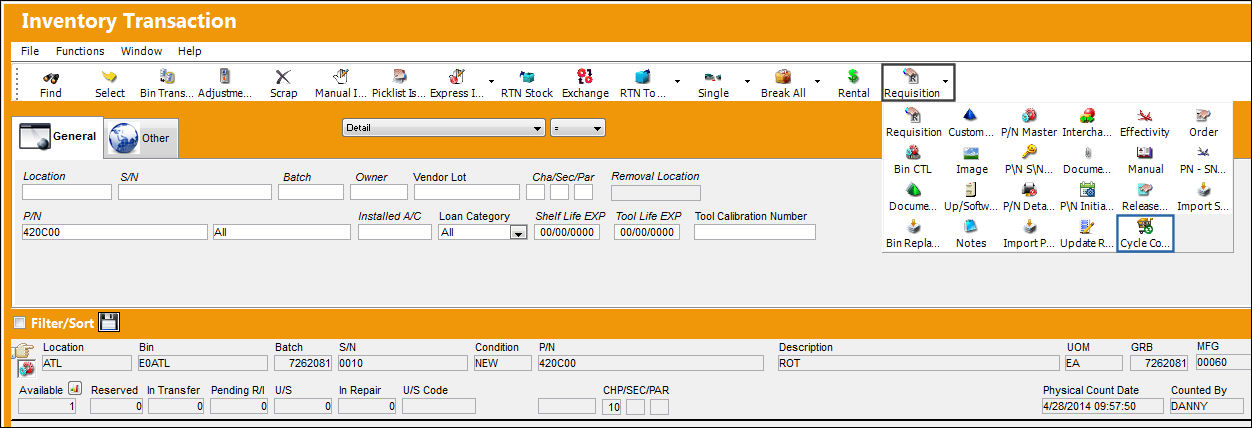Expand the Detail dropdown
The image size is (1252, 428).
click(x=538, y=128)
